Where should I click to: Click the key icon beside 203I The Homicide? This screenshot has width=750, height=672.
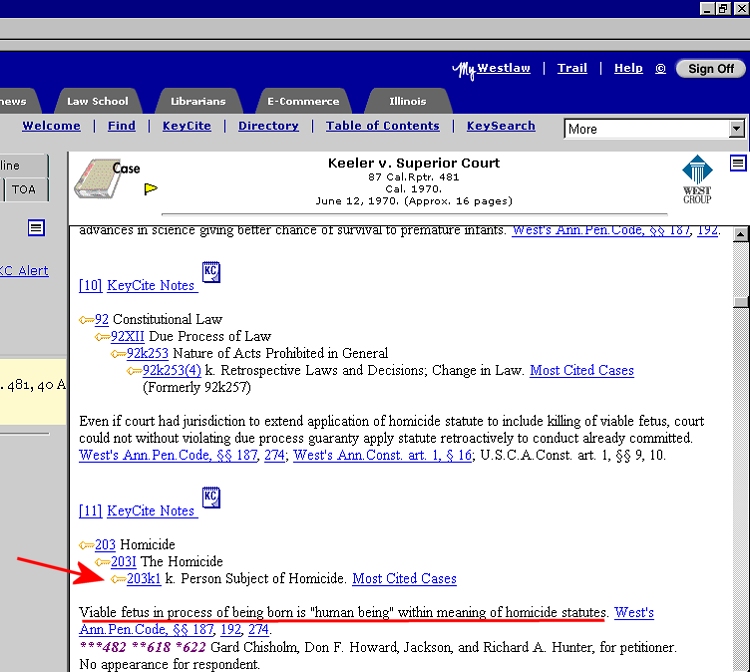(102, 562)
